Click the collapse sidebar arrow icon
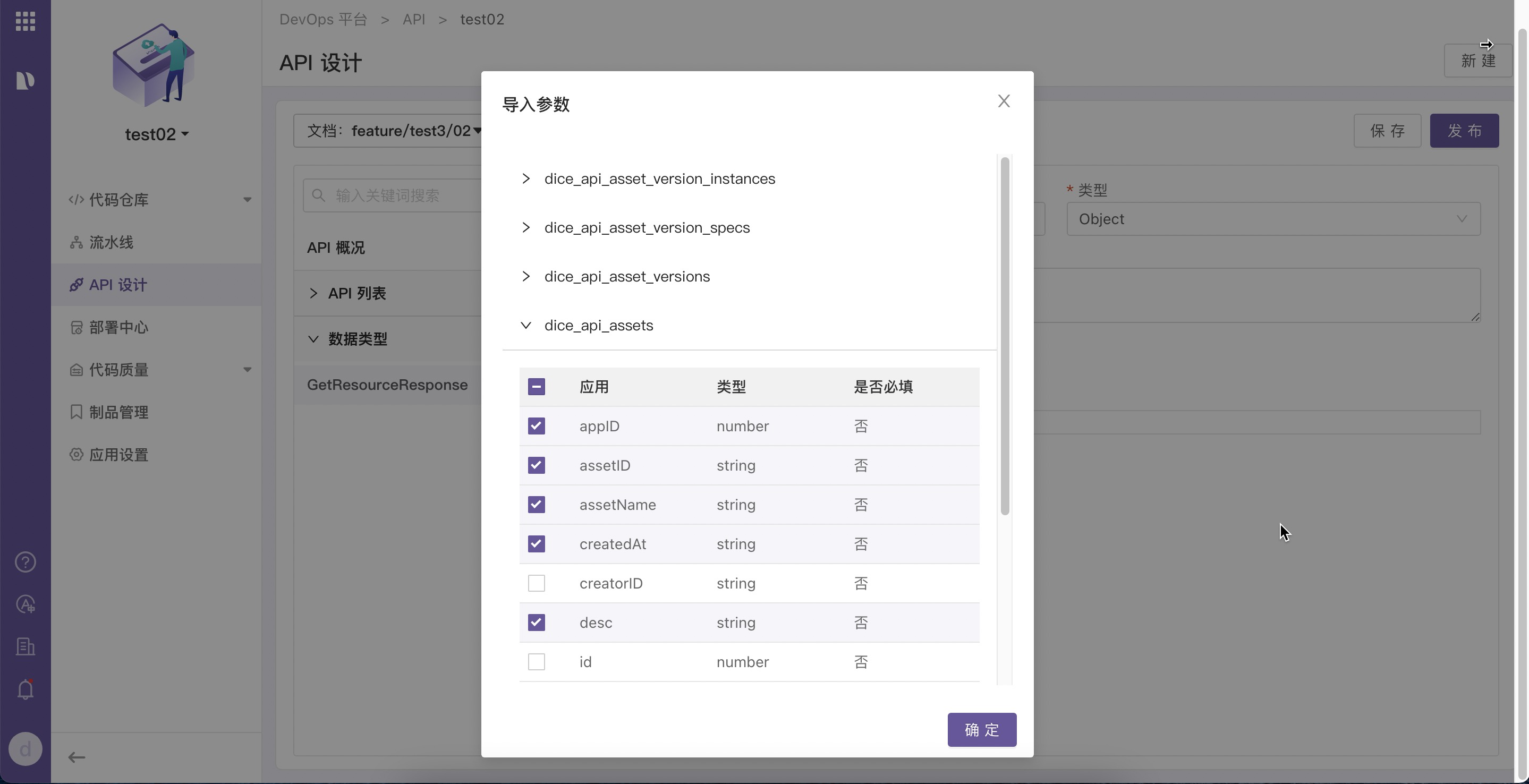The width and height of the screenshot is (1529, 784). (x=77, y=757)
